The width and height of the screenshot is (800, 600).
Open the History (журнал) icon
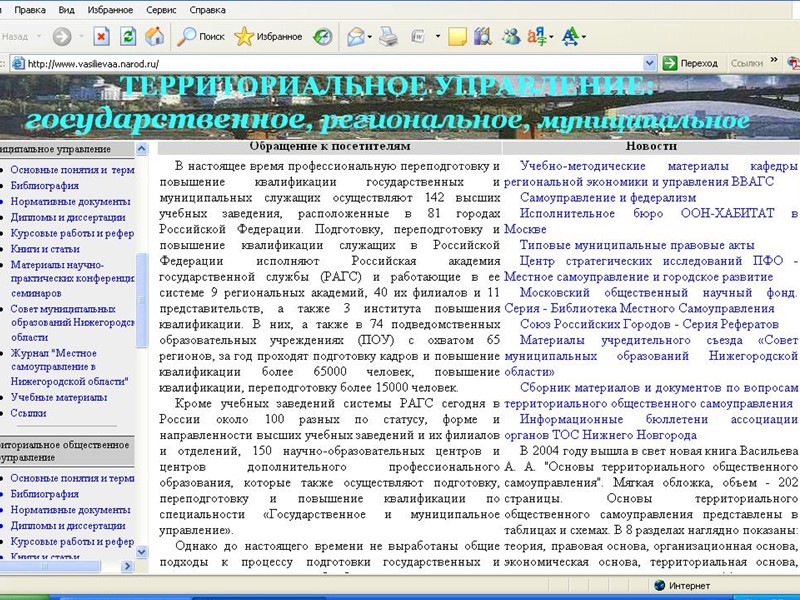click(x=322, y=37)
